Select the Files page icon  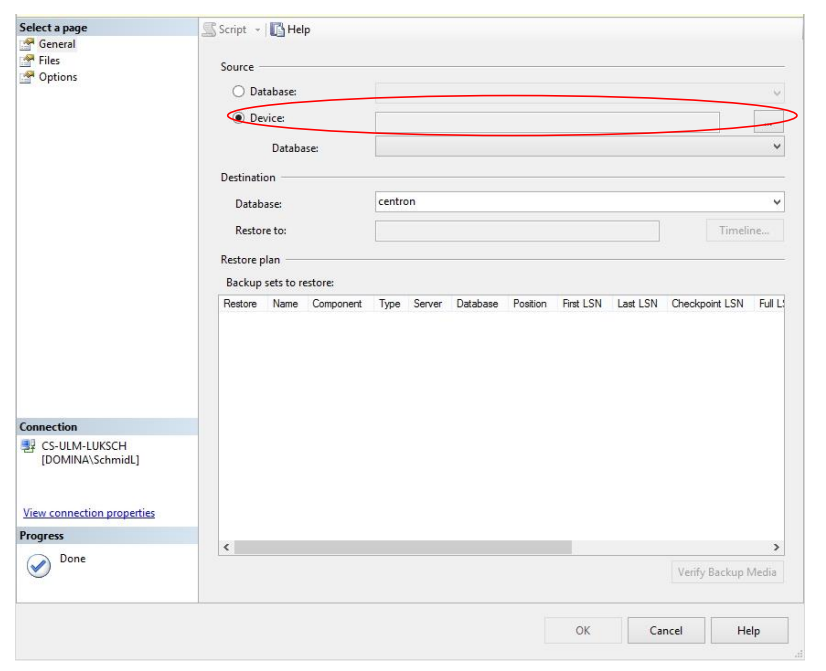[x=27, y=61]
